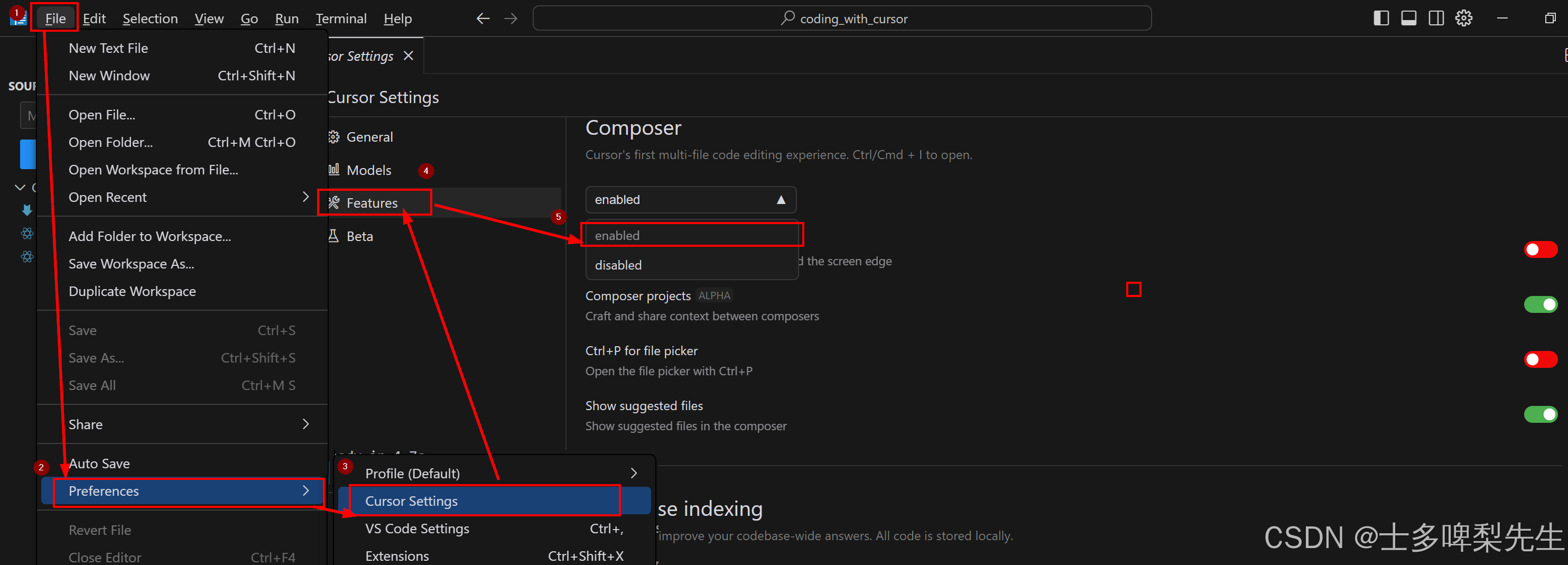
Task: Open the Features settings section
Action: coord(372,203)
